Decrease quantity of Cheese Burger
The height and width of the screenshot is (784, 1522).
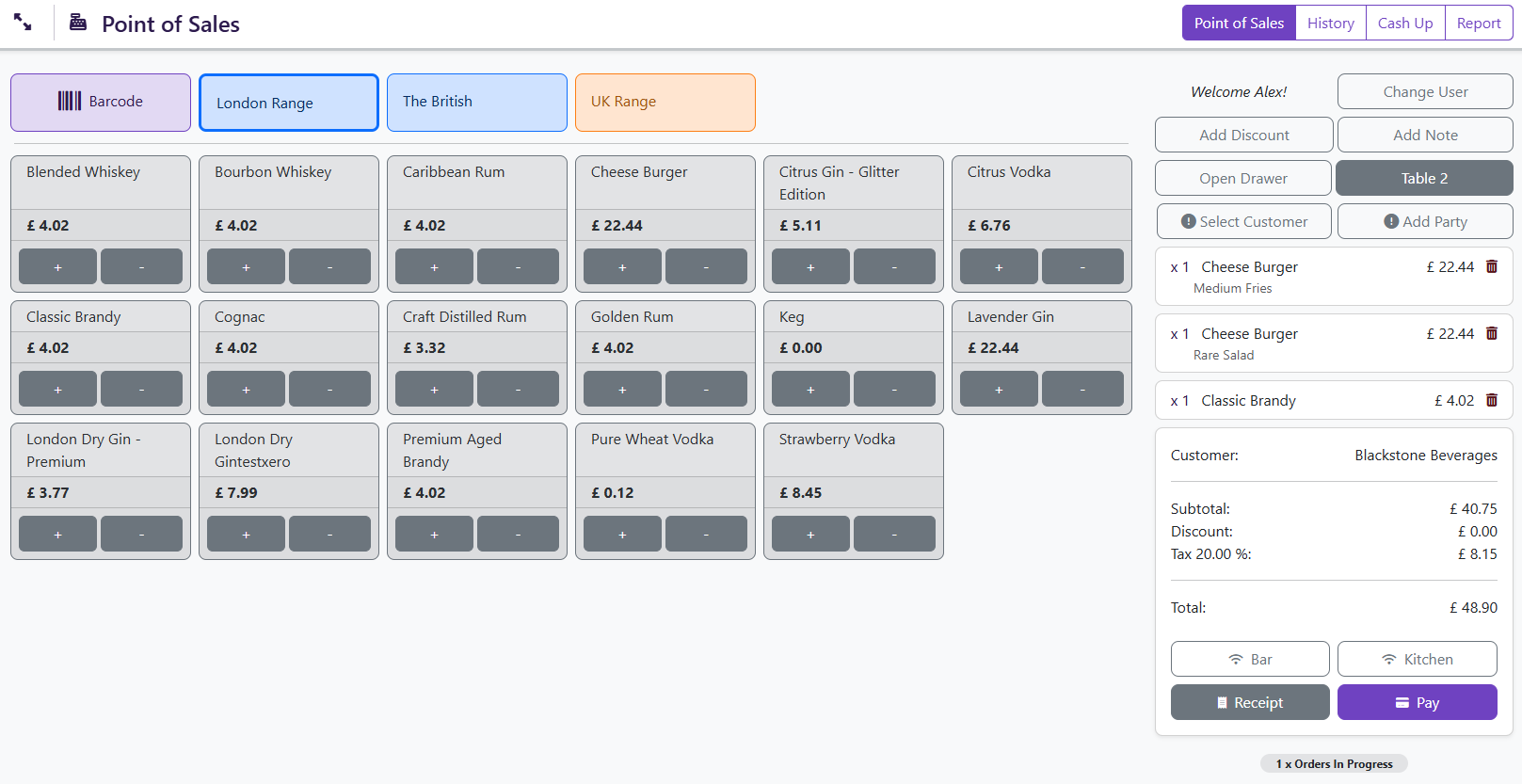click(706, 266)
